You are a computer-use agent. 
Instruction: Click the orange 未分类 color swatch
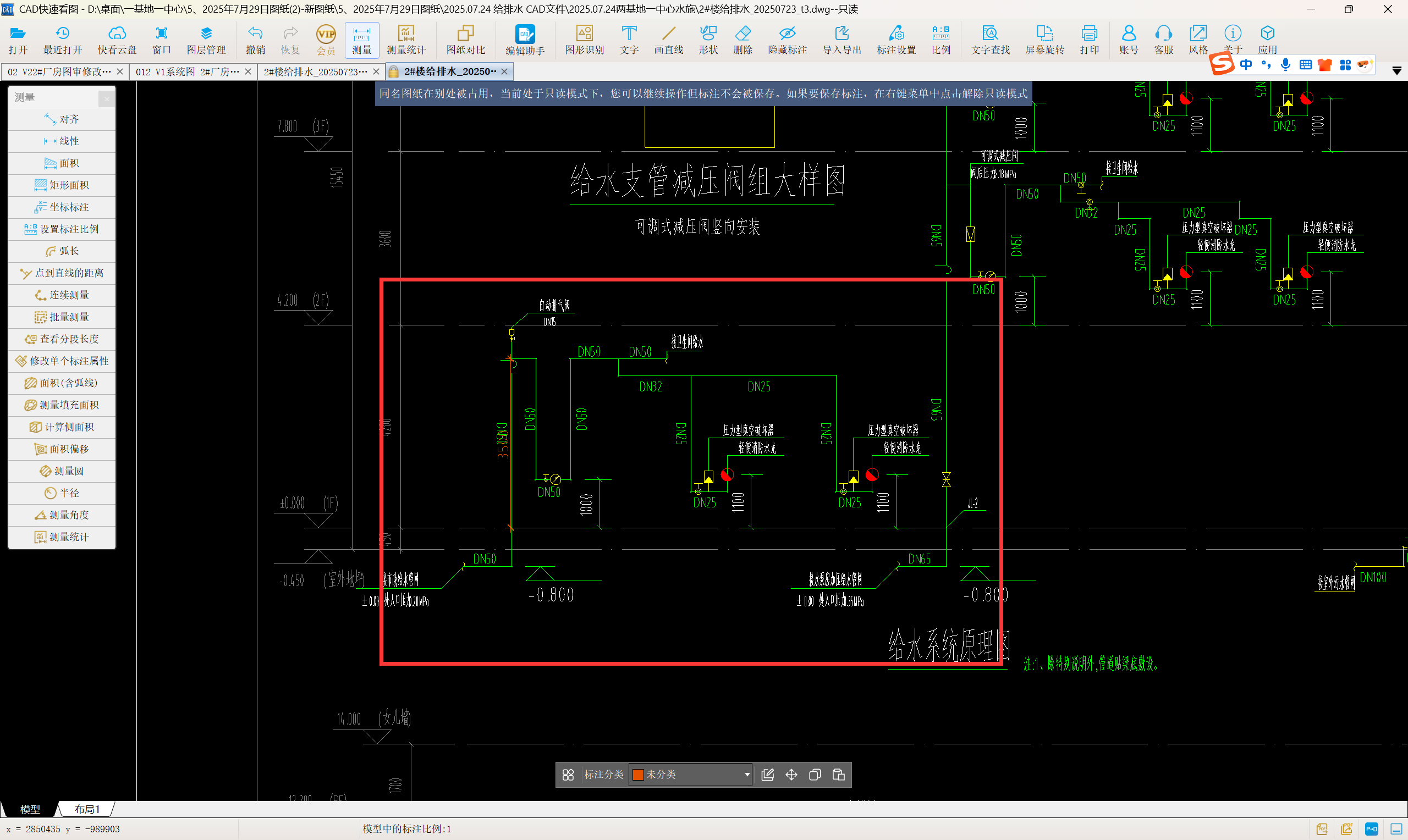click(x=638, y=775)
